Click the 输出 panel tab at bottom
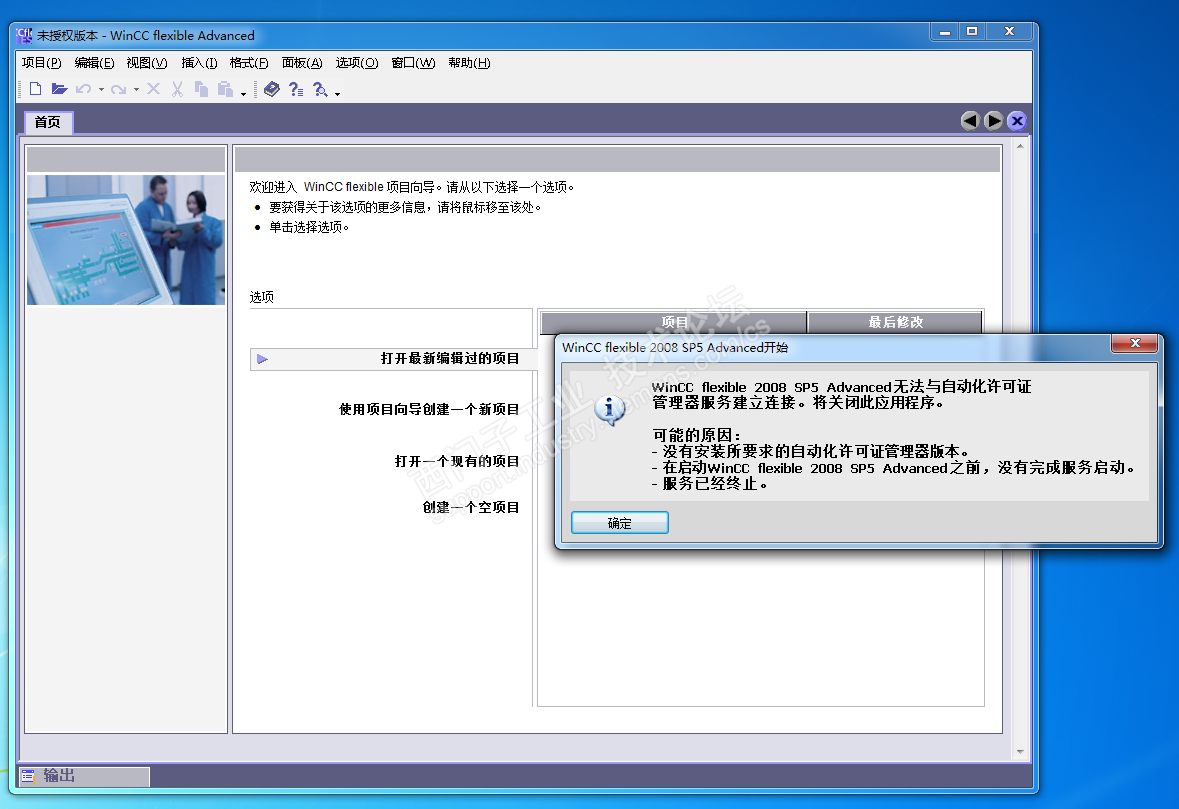 point(84,776)
